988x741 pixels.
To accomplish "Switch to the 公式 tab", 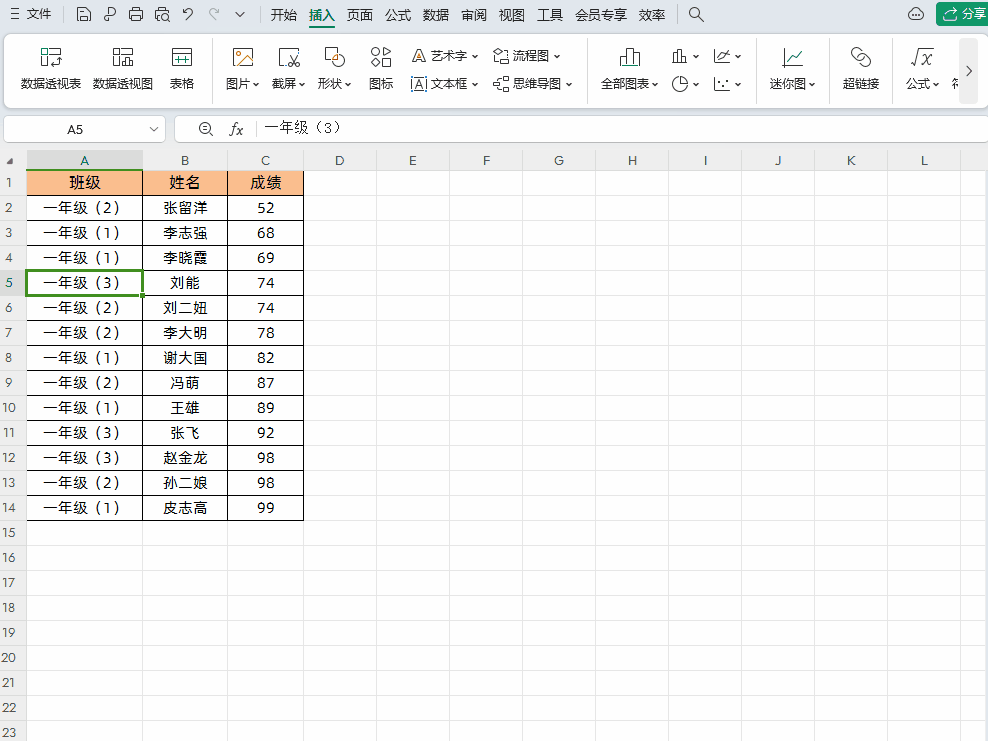I will point(398,14).
